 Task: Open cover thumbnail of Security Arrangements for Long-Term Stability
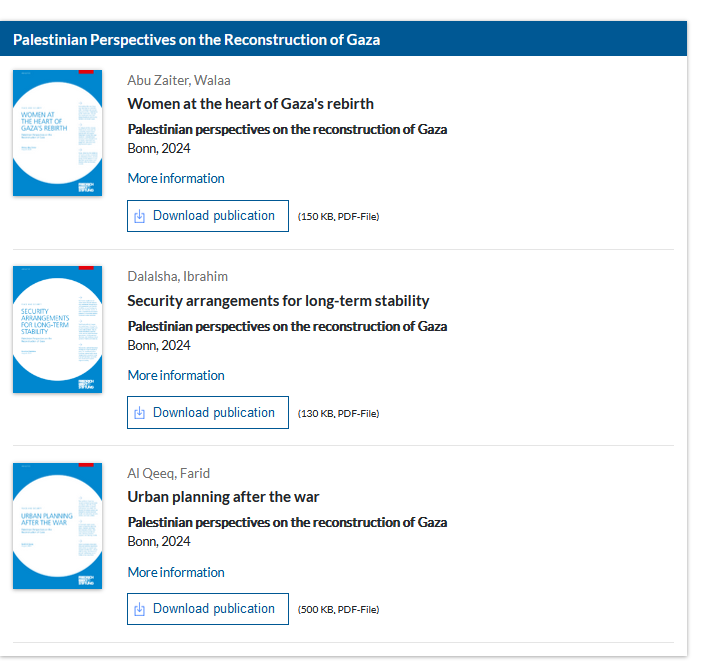[x=58, y=329]
